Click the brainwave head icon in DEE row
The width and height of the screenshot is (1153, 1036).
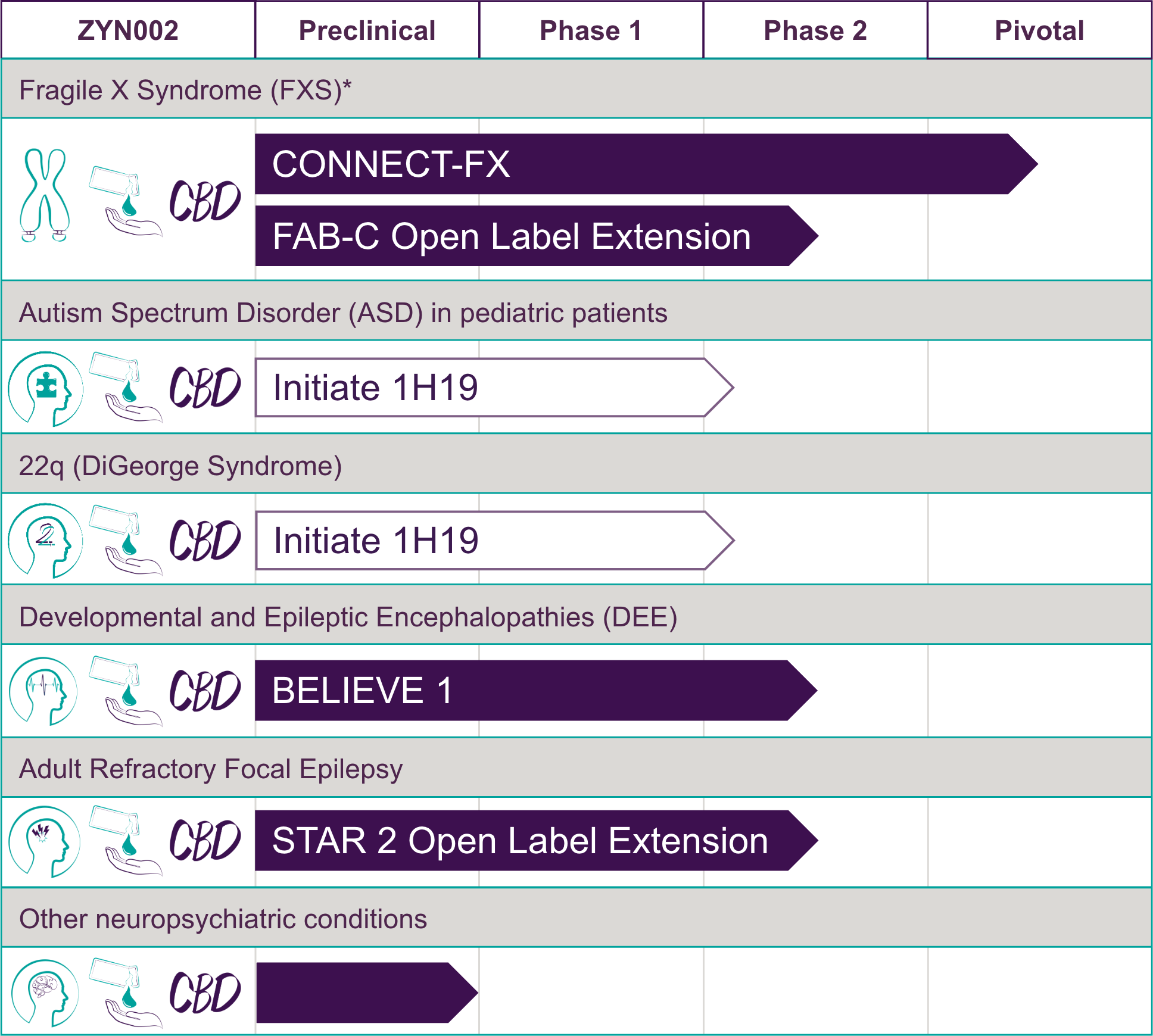[44, 691]
